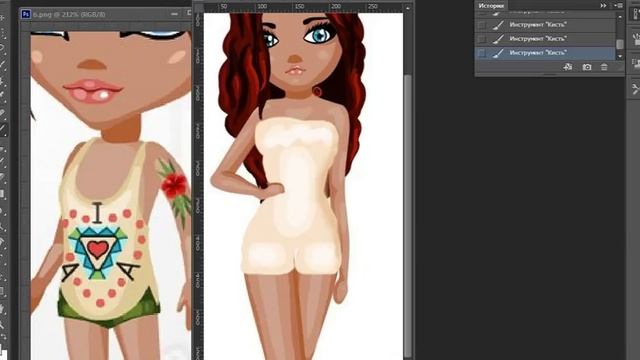Open the crossed-tools panel icon in right dock
Viewport: 640px width, 360px height.
(635, 89)
